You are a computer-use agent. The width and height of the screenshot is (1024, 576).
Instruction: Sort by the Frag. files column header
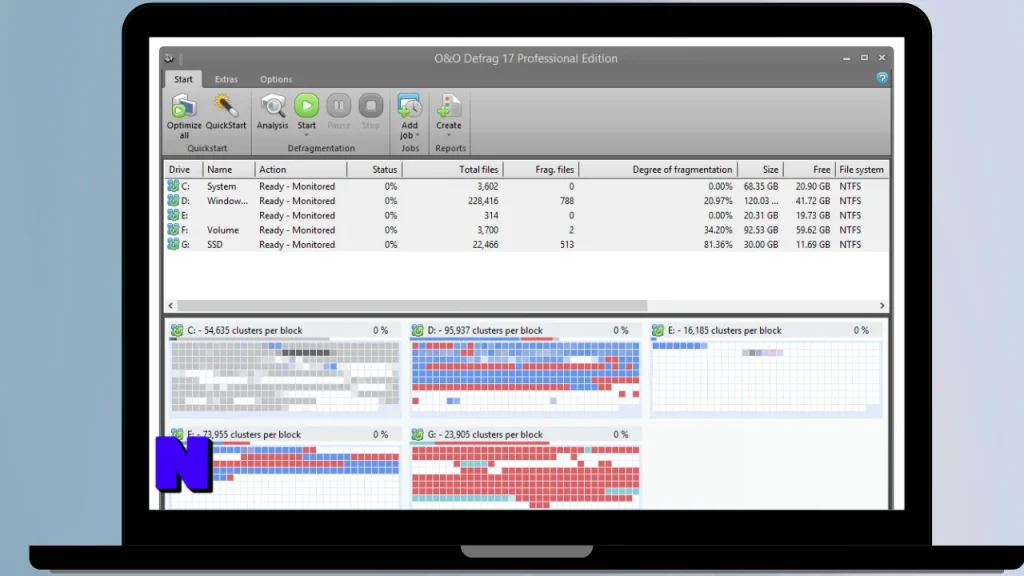tap(541, 169)
